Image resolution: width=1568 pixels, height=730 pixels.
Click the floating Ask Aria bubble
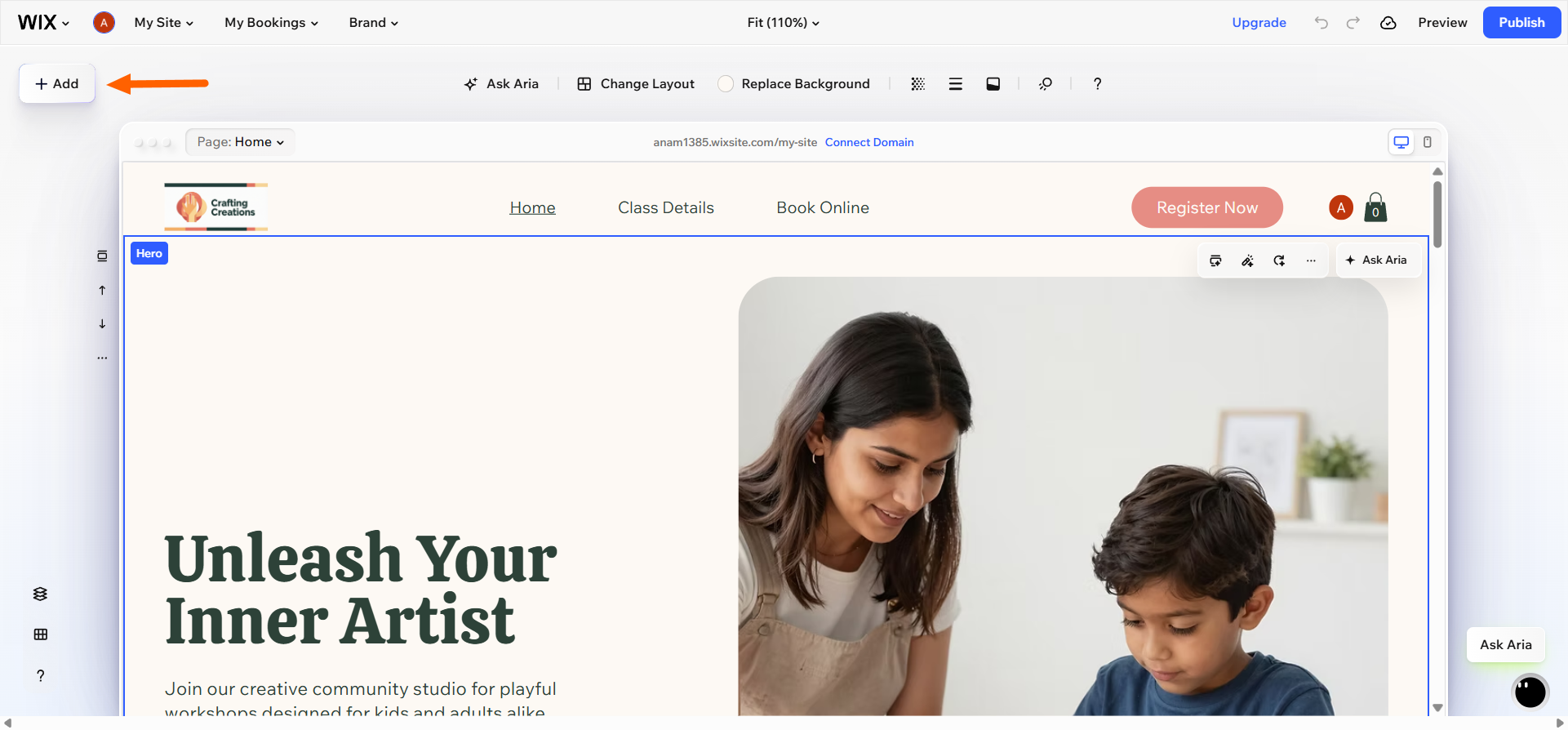tap(1505, 644)
